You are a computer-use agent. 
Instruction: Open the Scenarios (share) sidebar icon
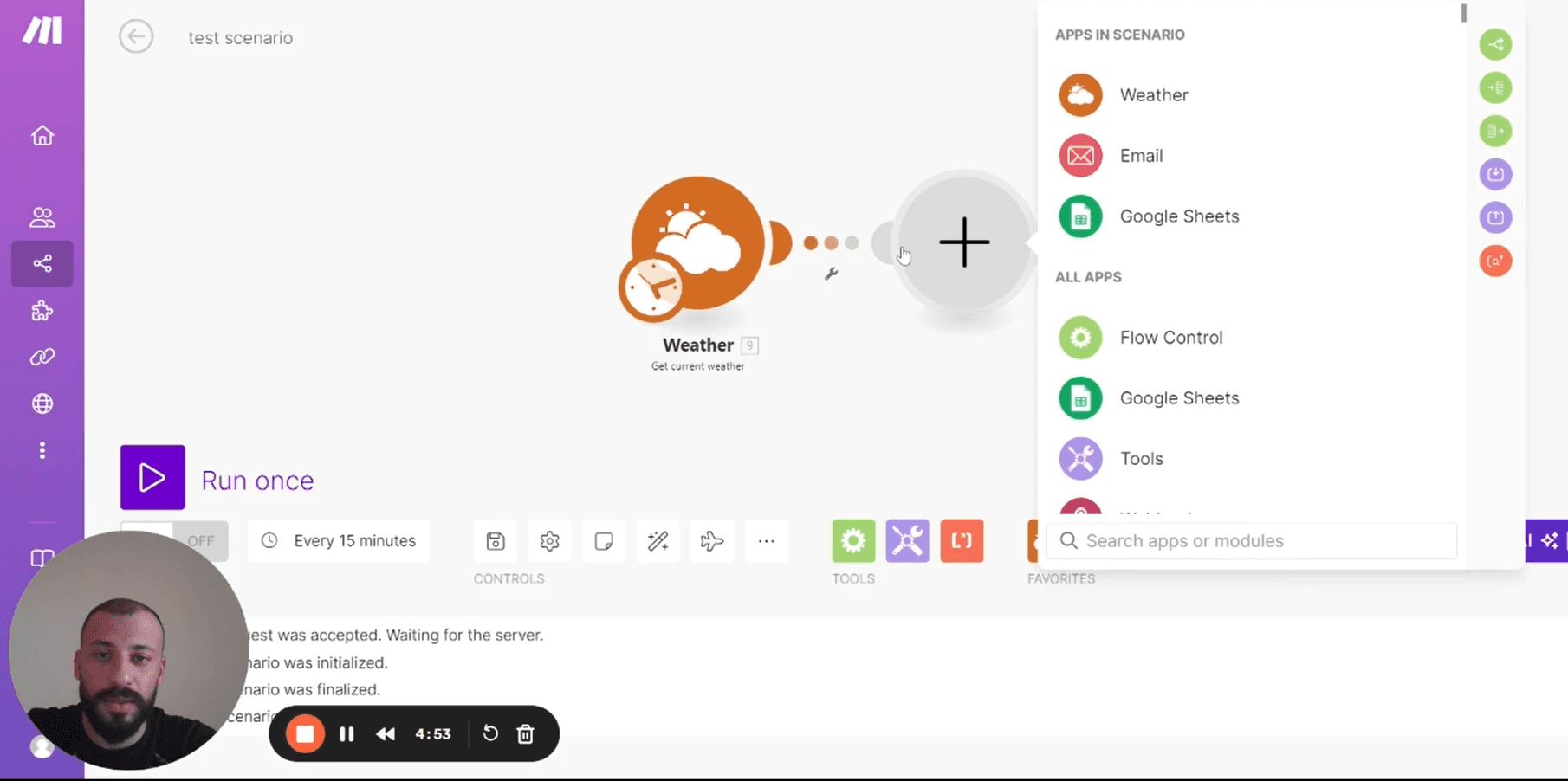42,263
